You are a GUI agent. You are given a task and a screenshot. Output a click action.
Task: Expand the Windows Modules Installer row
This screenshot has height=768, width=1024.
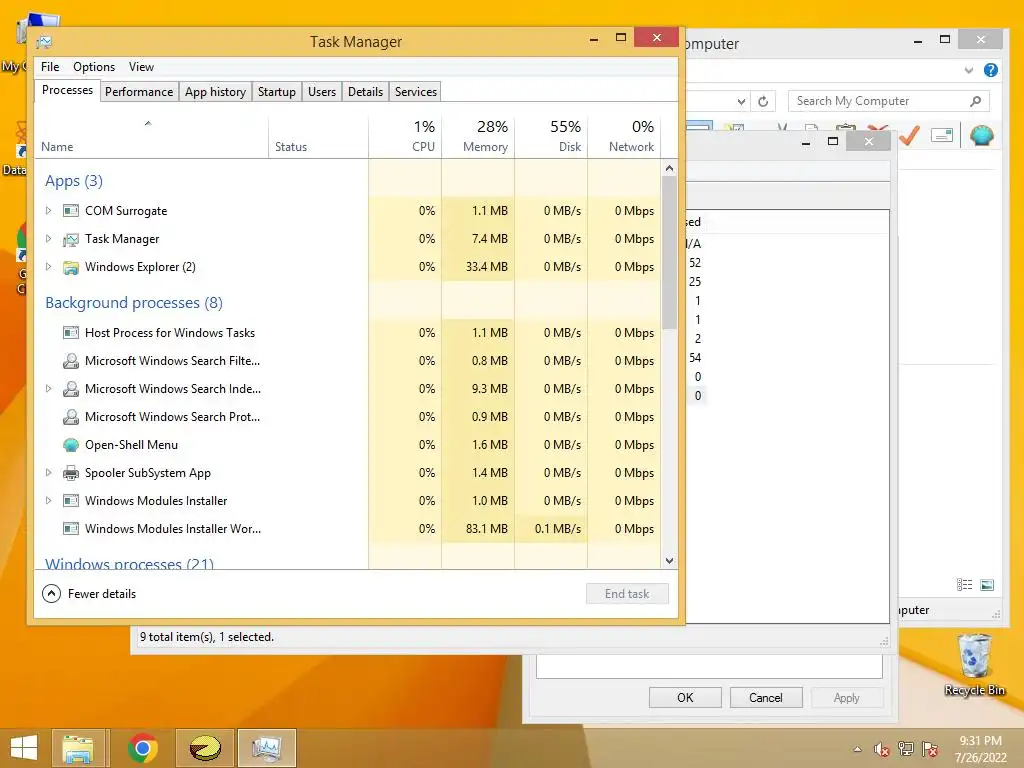click(x=48, y=500)
